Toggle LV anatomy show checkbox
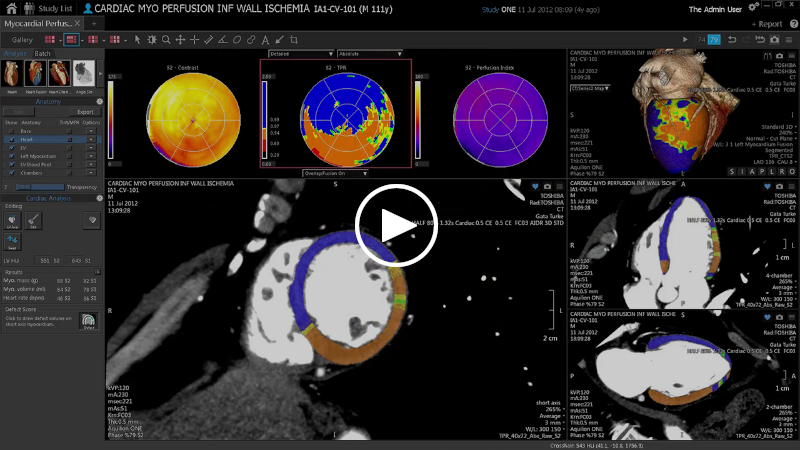This screenshot has width=800, height=450. click(12, 148)
